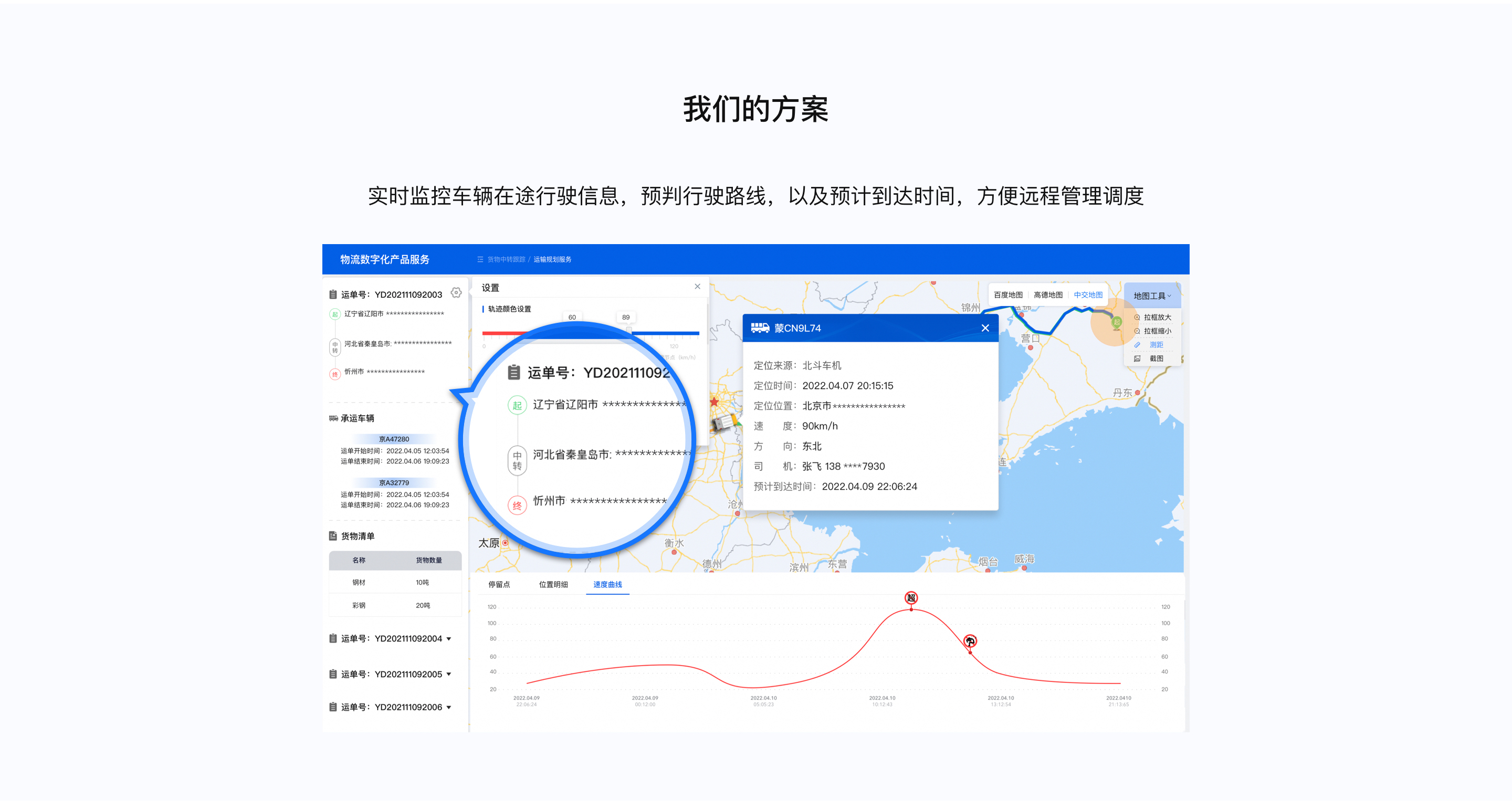
Task: Select vehicle 京A47280
Action: point(394,439)
